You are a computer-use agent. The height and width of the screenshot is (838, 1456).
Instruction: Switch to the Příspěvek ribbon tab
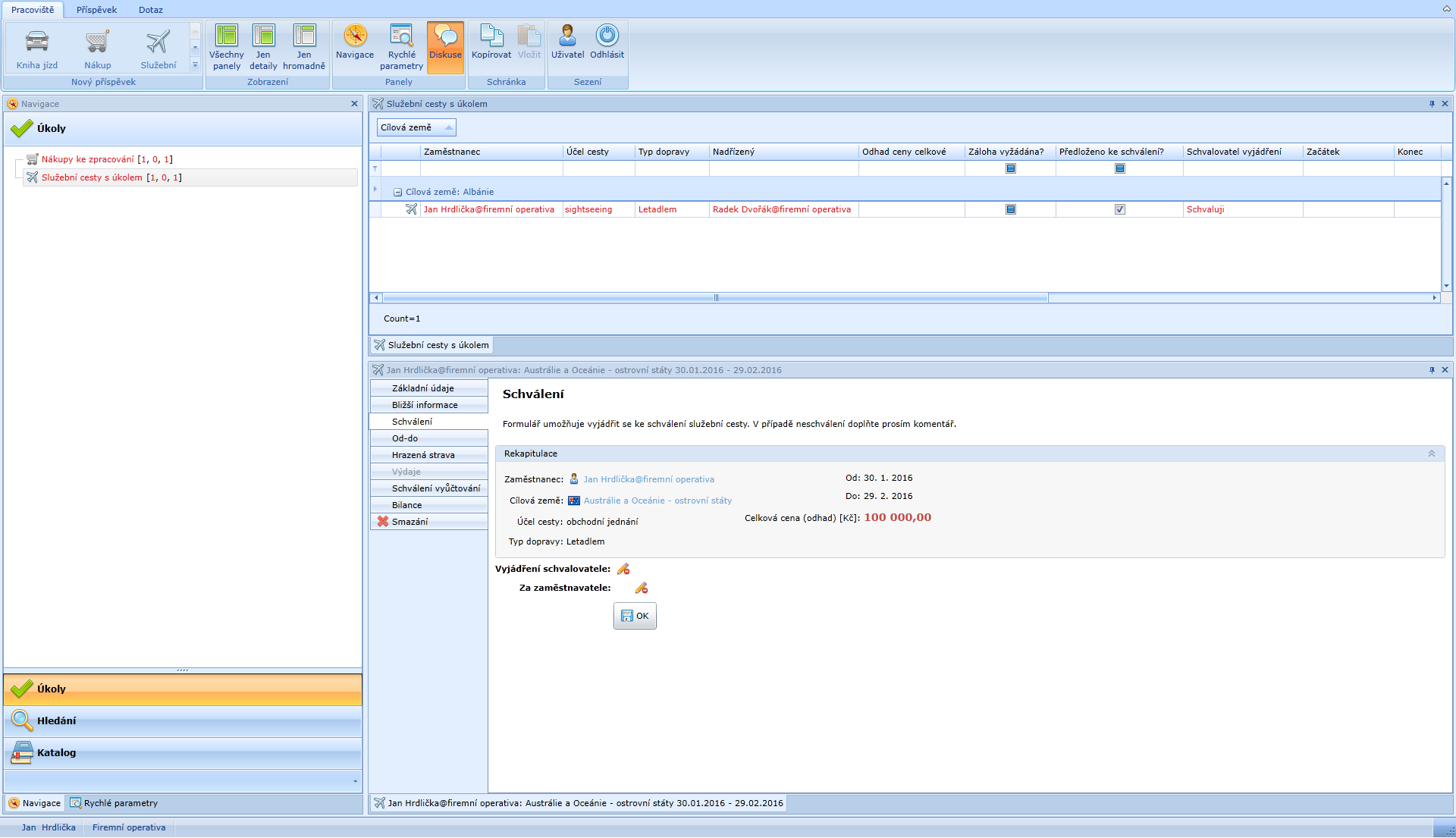[96, 10]
